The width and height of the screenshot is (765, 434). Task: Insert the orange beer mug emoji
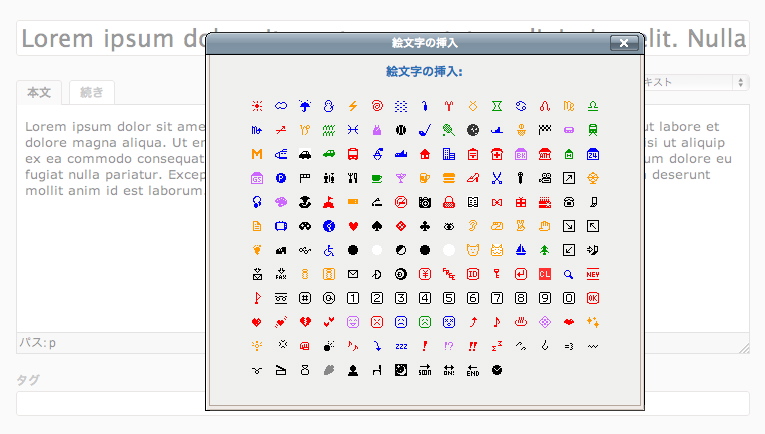(x=425, y=178)
